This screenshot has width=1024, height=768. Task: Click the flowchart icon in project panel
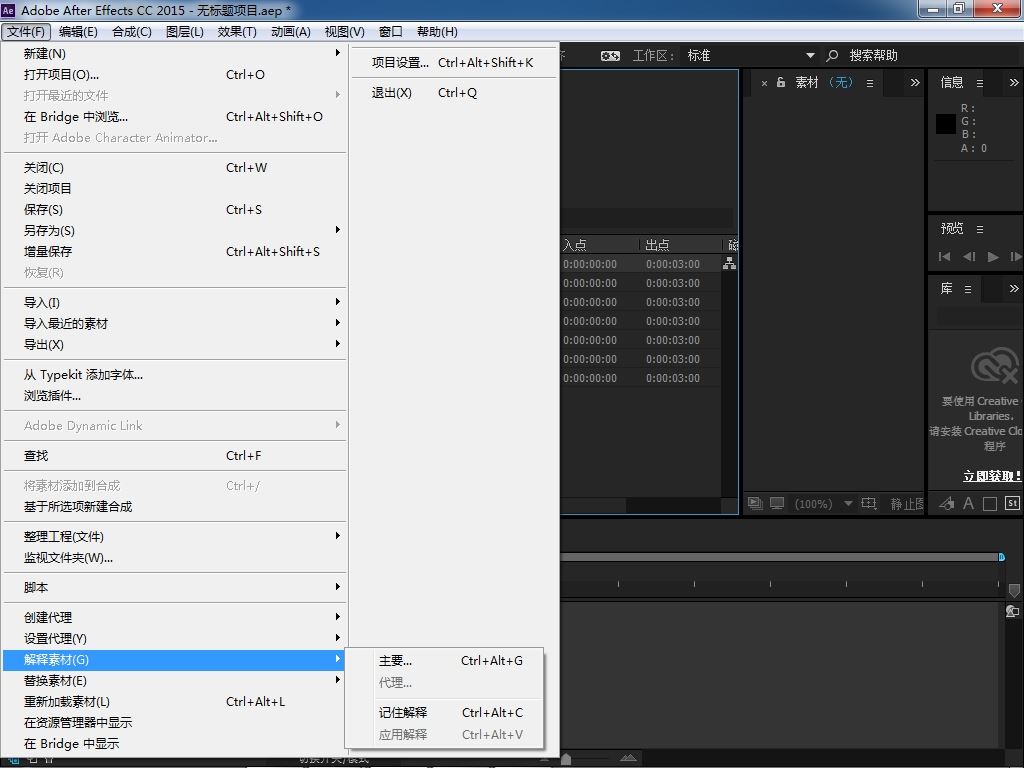[x=729, y=264]
